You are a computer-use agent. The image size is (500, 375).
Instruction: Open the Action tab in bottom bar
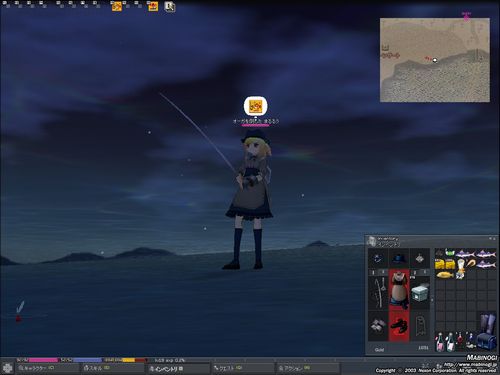[x=308, y=368]
